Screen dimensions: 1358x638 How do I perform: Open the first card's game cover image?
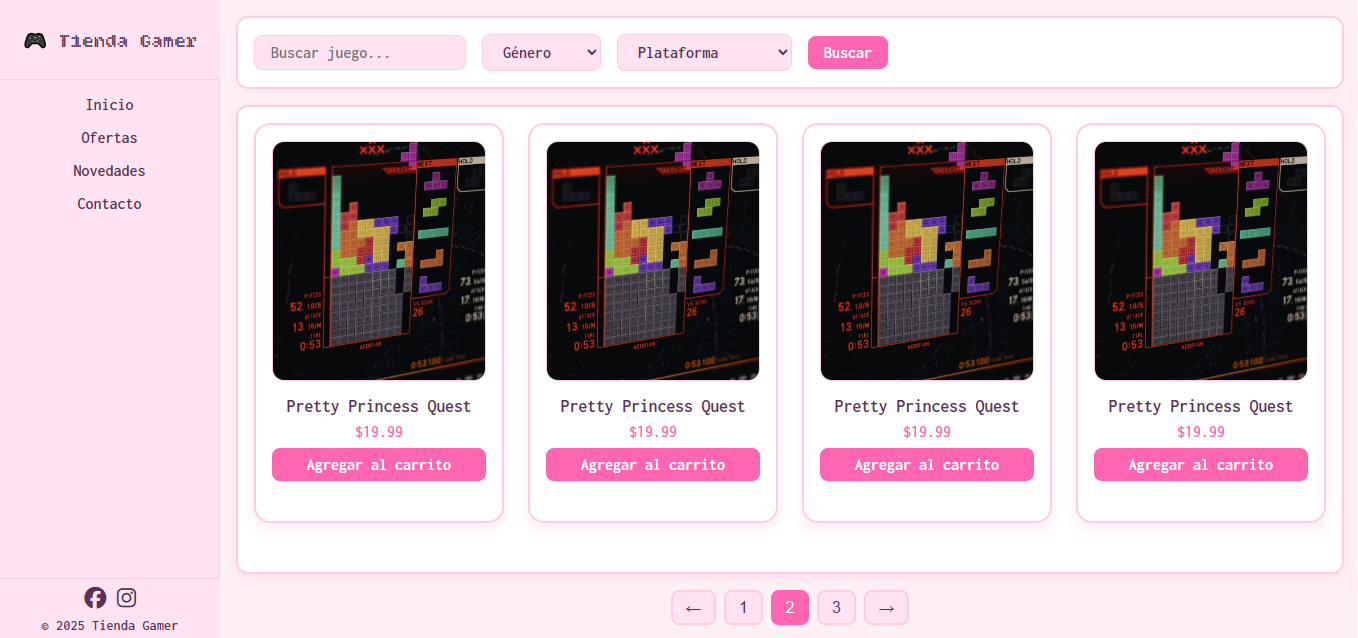tap(379, 261)
